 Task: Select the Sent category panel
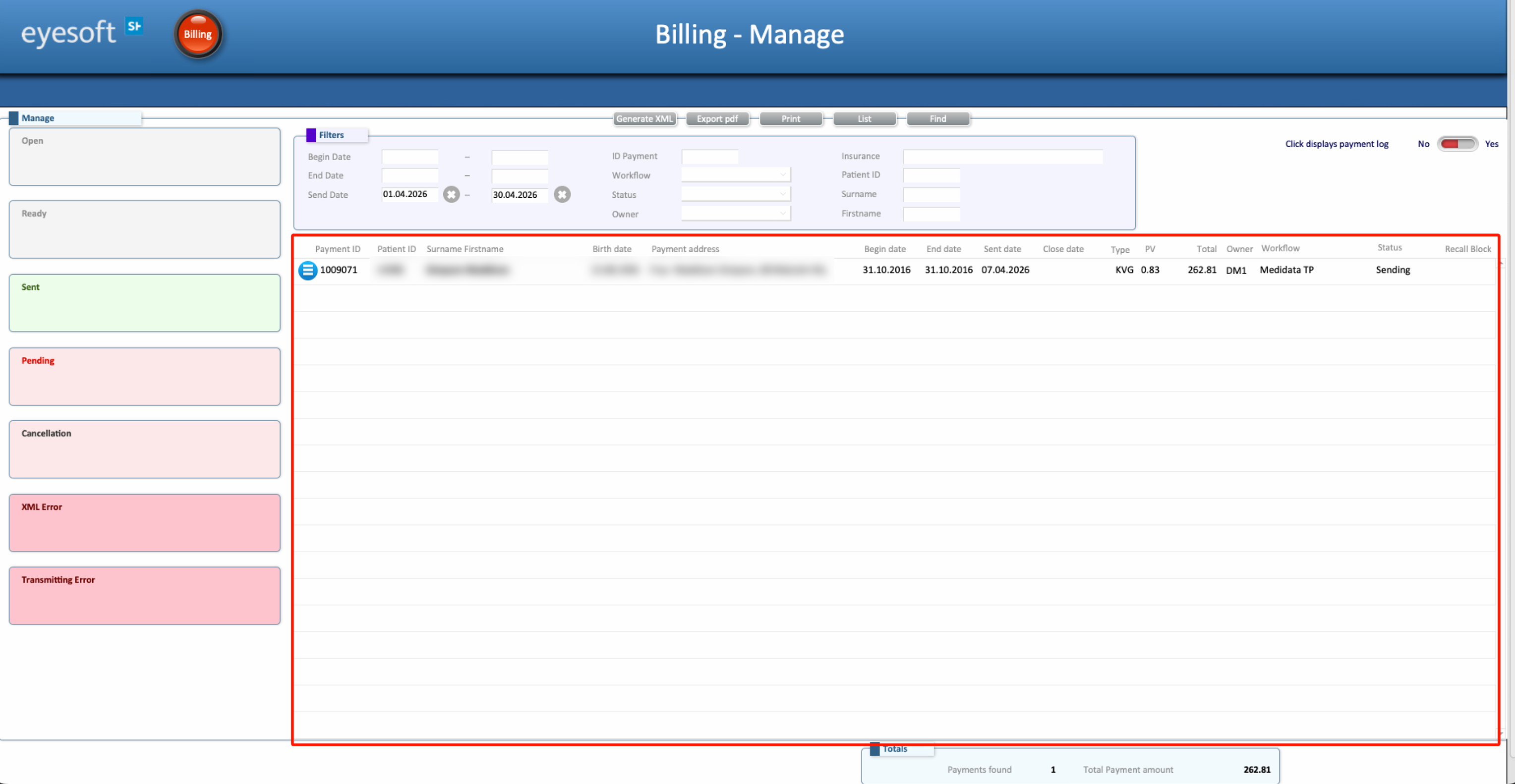coord(145,303)
